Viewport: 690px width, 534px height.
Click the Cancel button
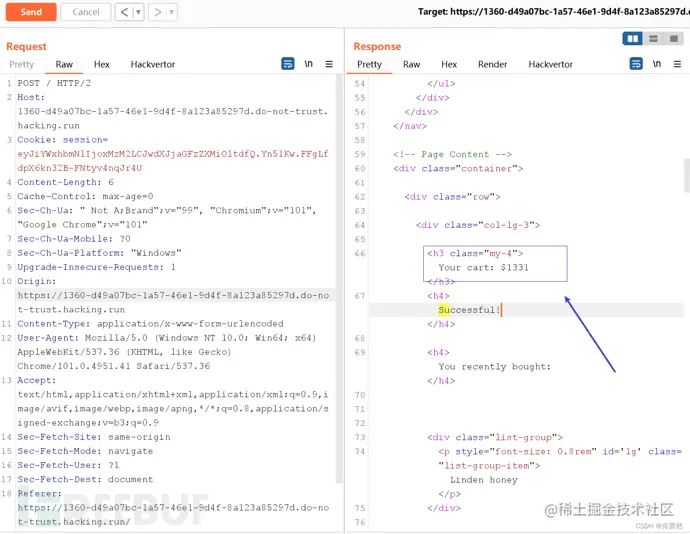coord(86,12)
